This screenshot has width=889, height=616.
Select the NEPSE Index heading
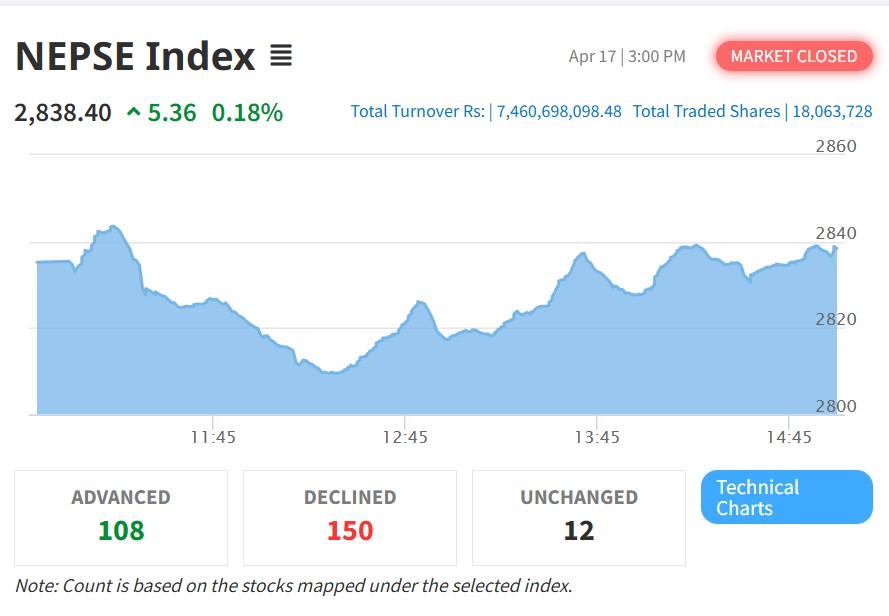(x=135, y=56)
